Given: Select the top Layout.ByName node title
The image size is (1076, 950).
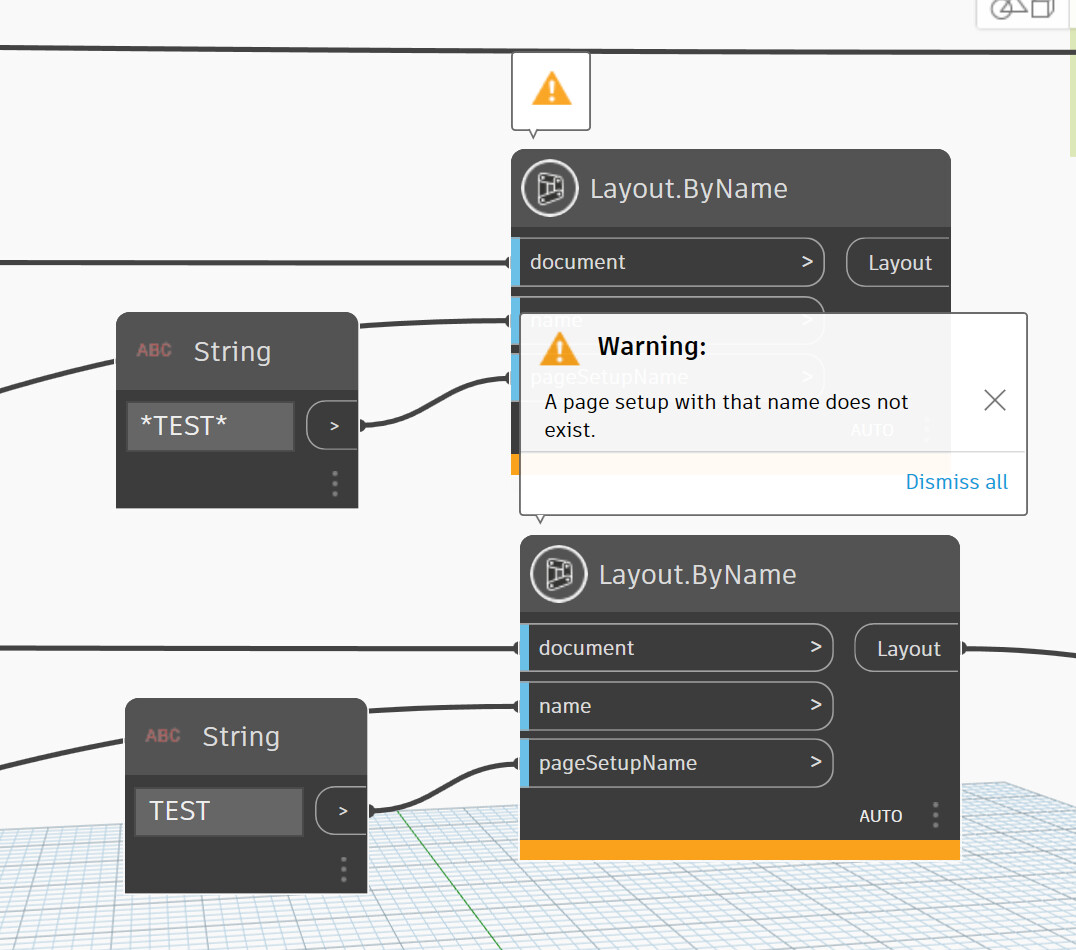Looking at the screenshot, I should tap(688, 189).
